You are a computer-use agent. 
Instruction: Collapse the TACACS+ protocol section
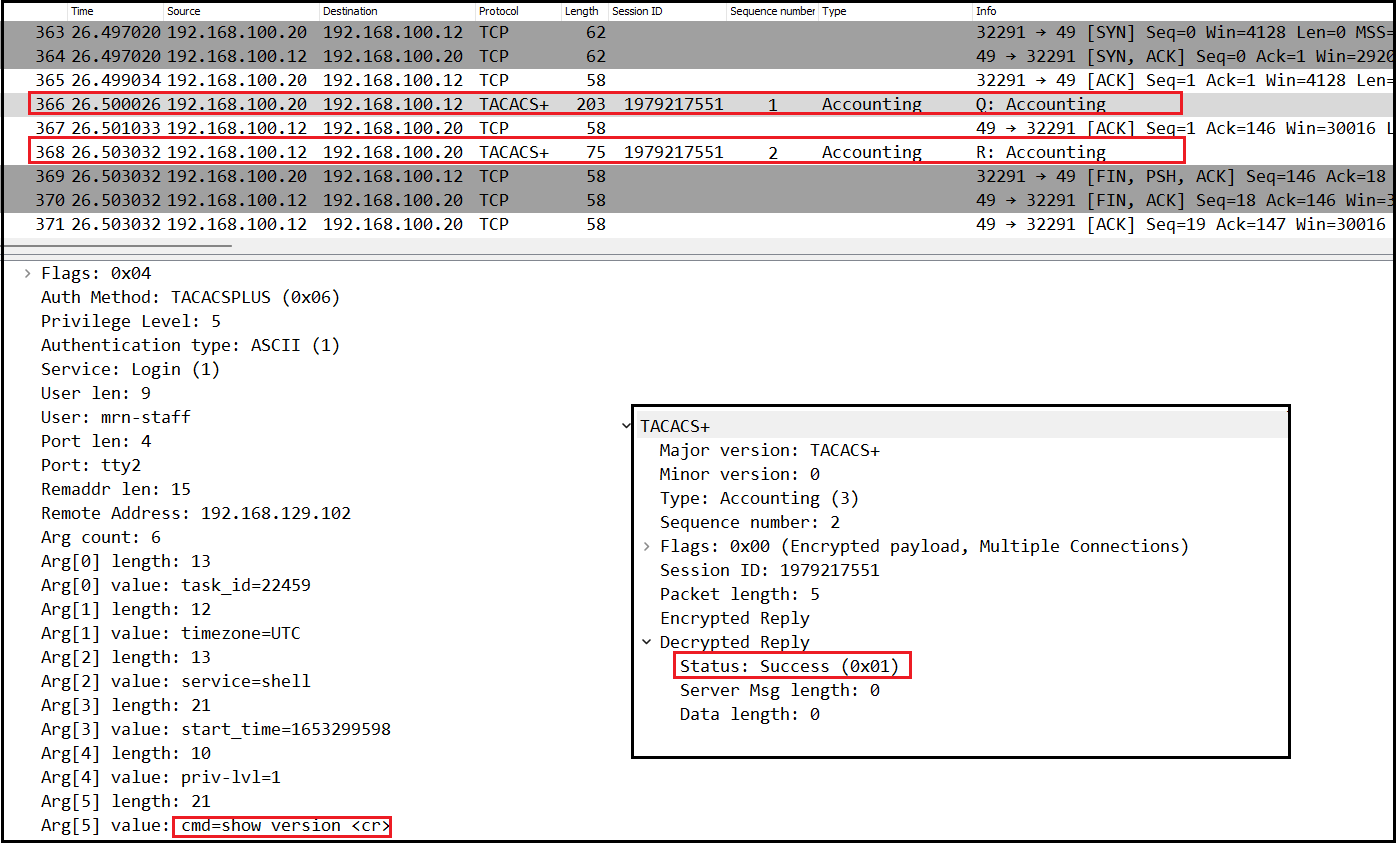(627, 427)
